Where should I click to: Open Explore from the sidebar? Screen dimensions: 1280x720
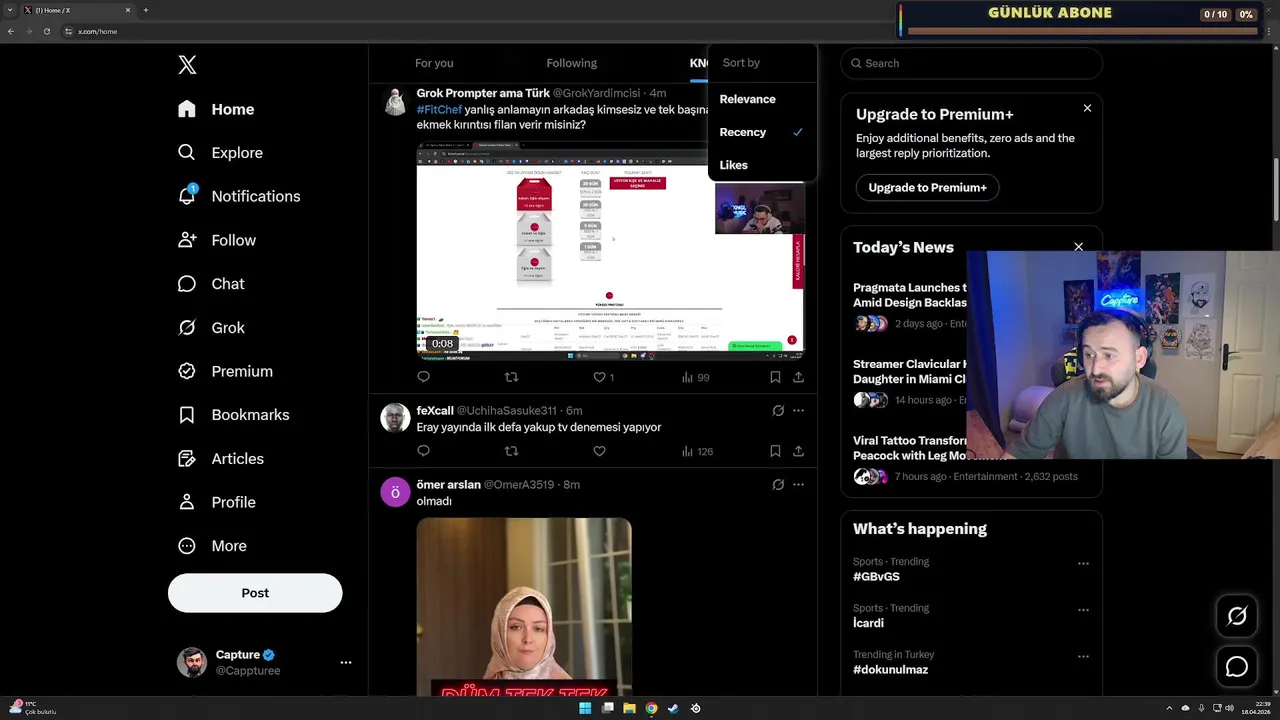[x=220, y=153]
